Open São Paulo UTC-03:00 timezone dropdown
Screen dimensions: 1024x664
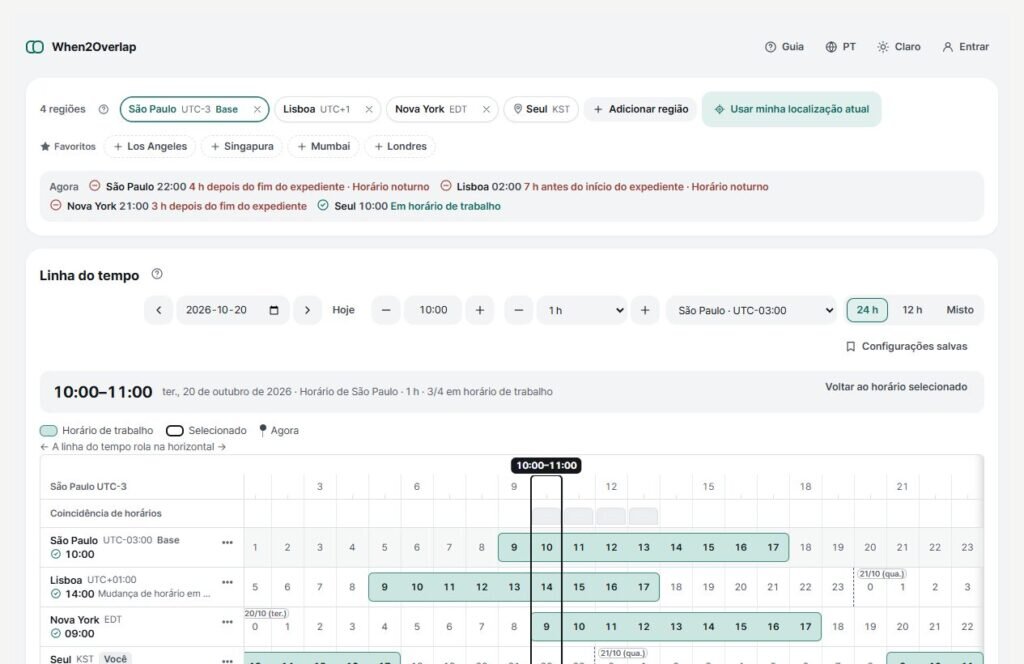tap(752, 310)
